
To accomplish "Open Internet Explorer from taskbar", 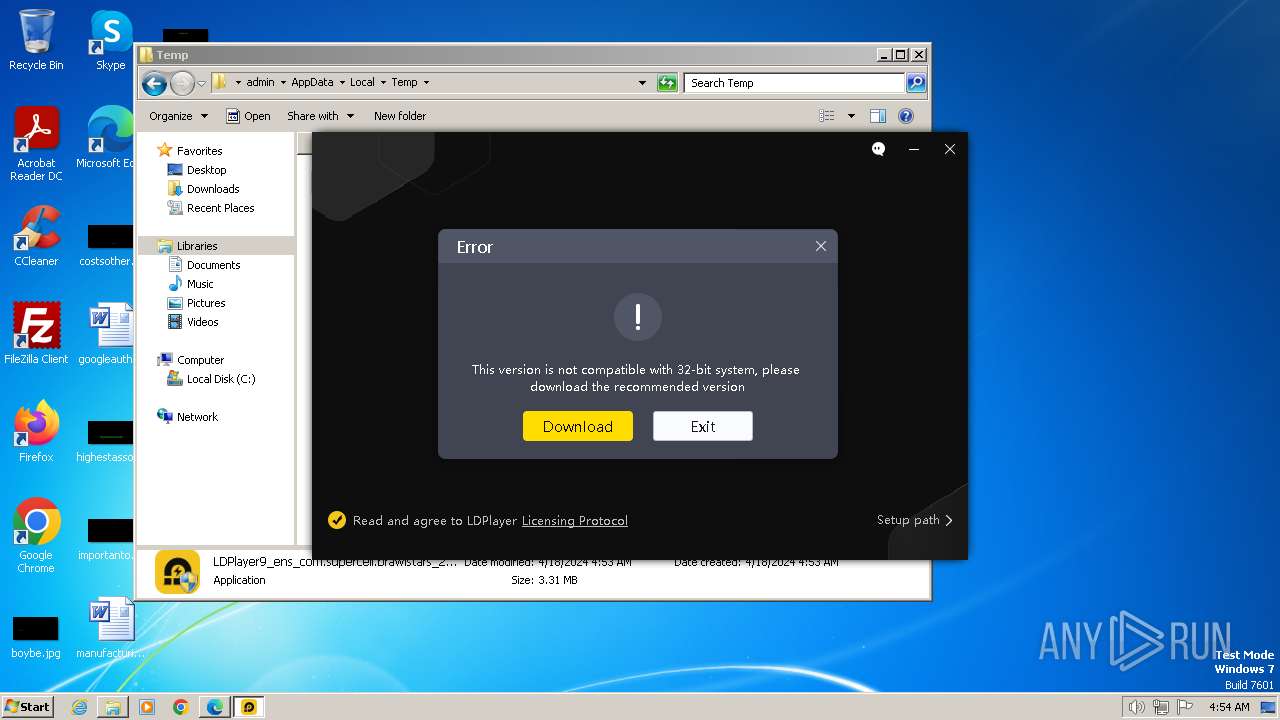I will pyautogui.click(x=79, y=707).
